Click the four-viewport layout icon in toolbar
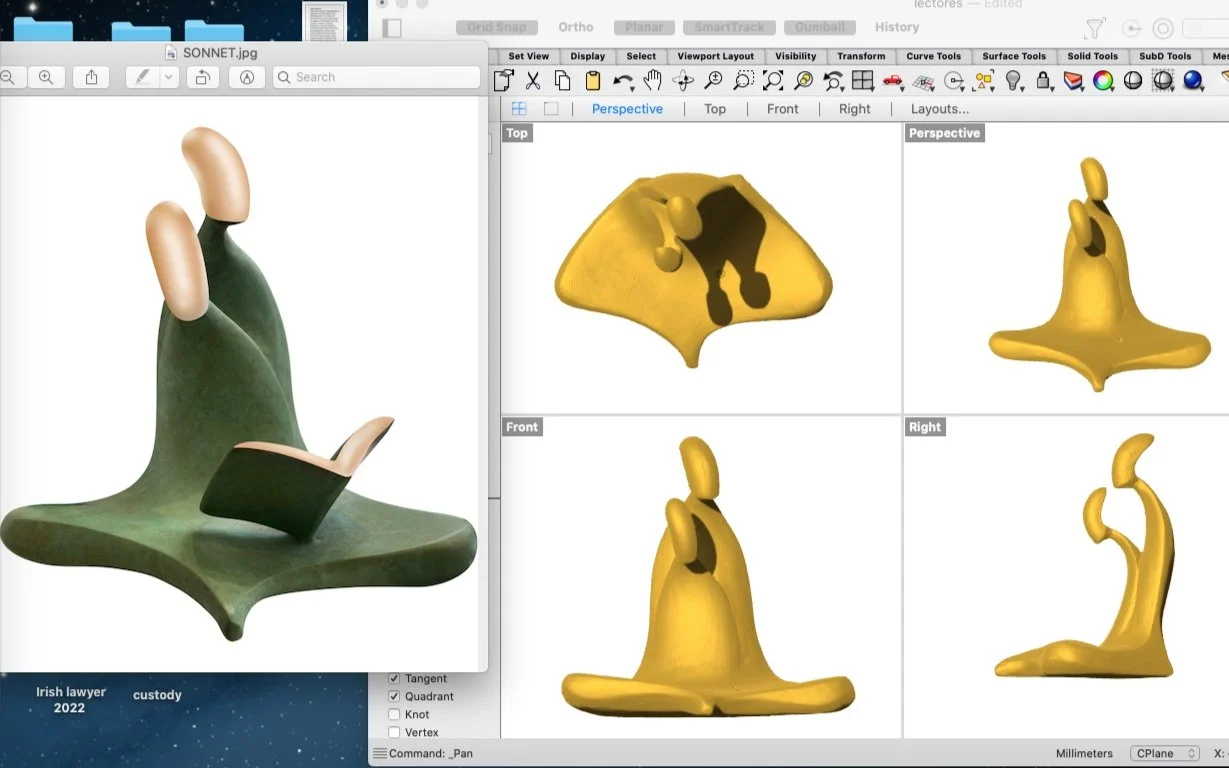 [x=863, y=81]
